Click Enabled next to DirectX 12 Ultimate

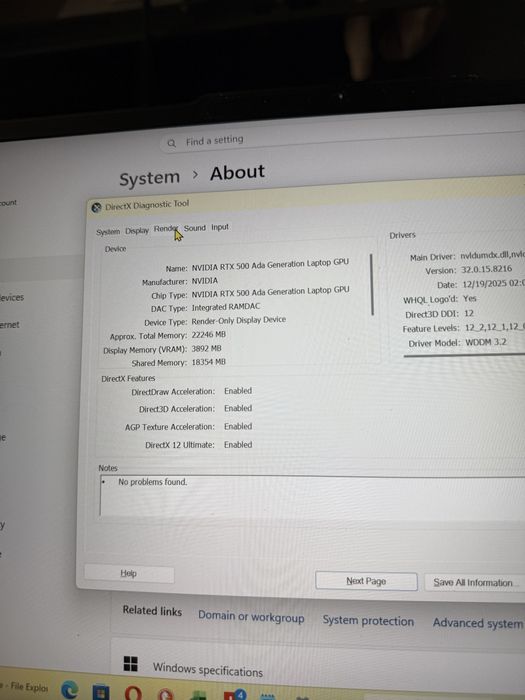(x=238, y=445)
